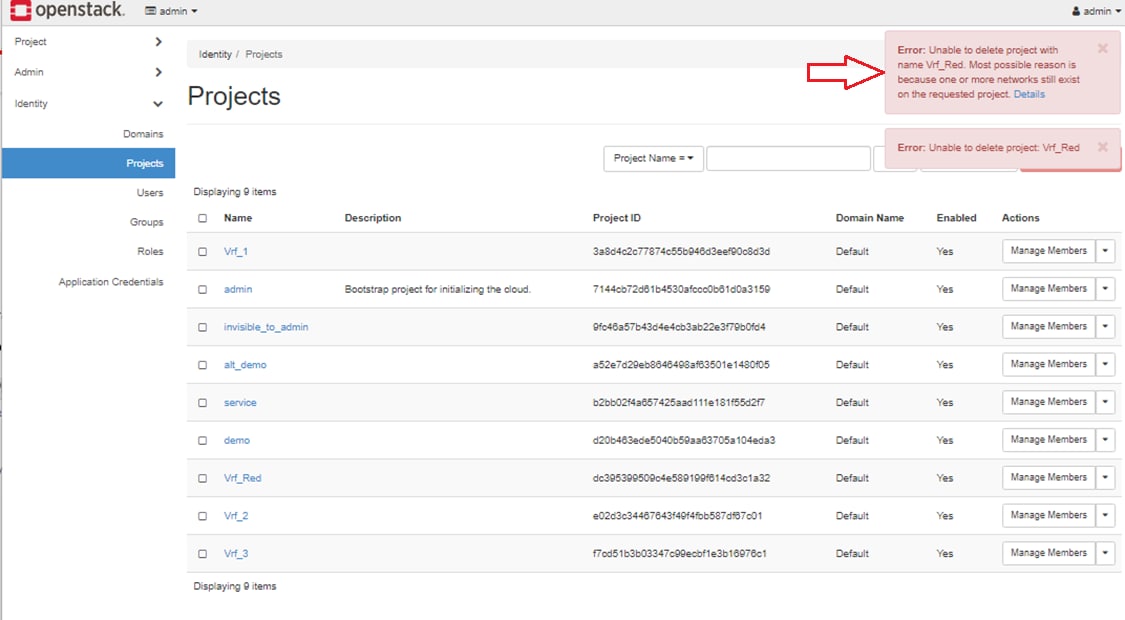
Task: Open the Users sidebar item
Action: tap(150, 192)
